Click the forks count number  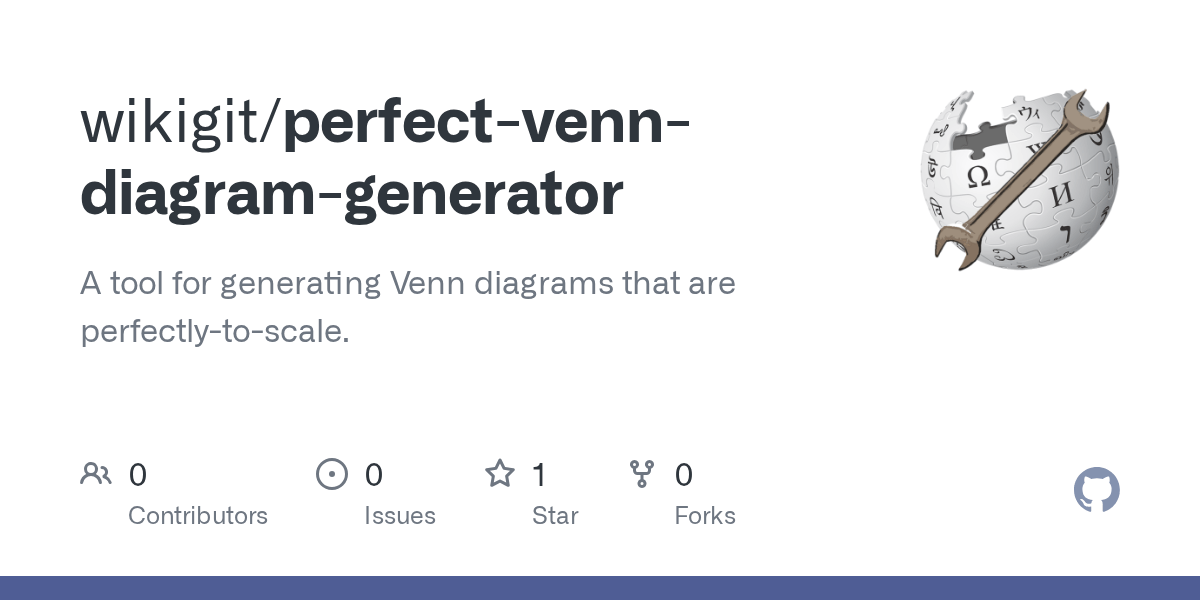tap(684, 475)
